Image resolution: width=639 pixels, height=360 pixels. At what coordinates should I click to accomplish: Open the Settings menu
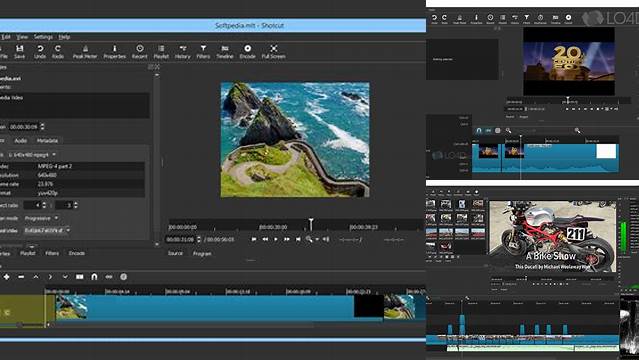43,37
